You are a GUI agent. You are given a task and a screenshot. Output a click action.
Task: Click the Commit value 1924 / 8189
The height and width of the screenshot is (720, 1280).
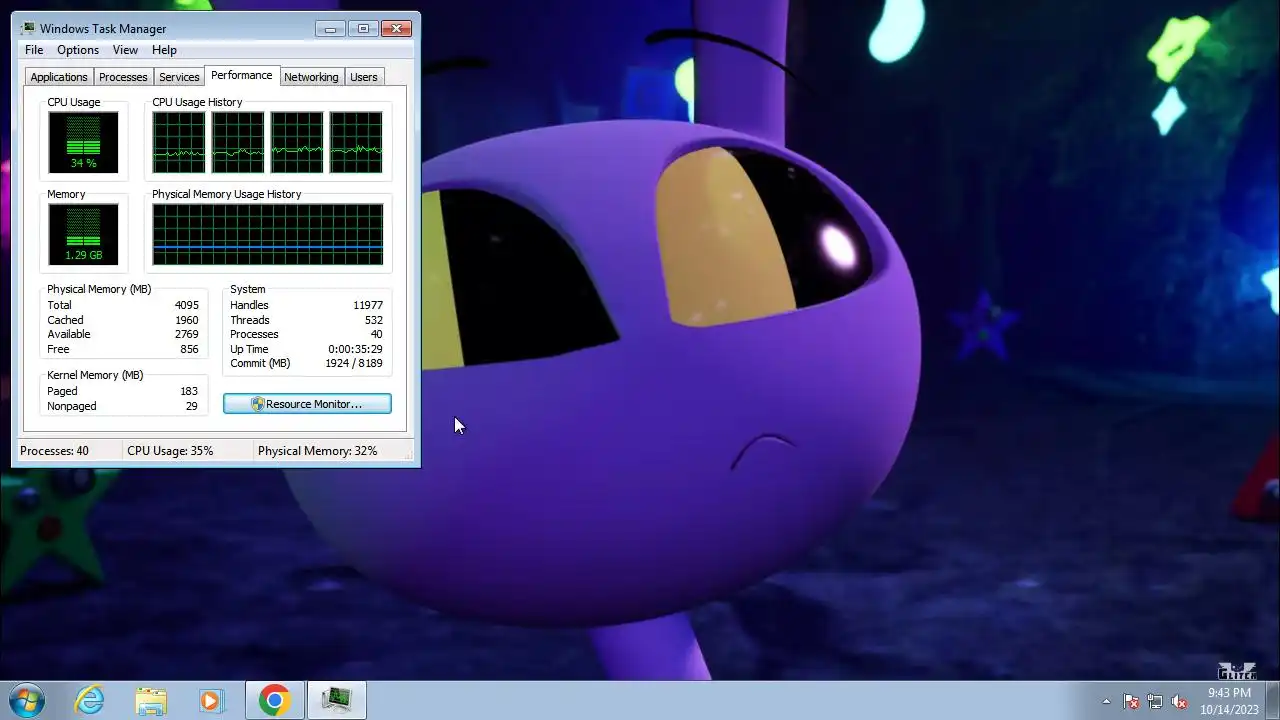click(x=353, y=363)
